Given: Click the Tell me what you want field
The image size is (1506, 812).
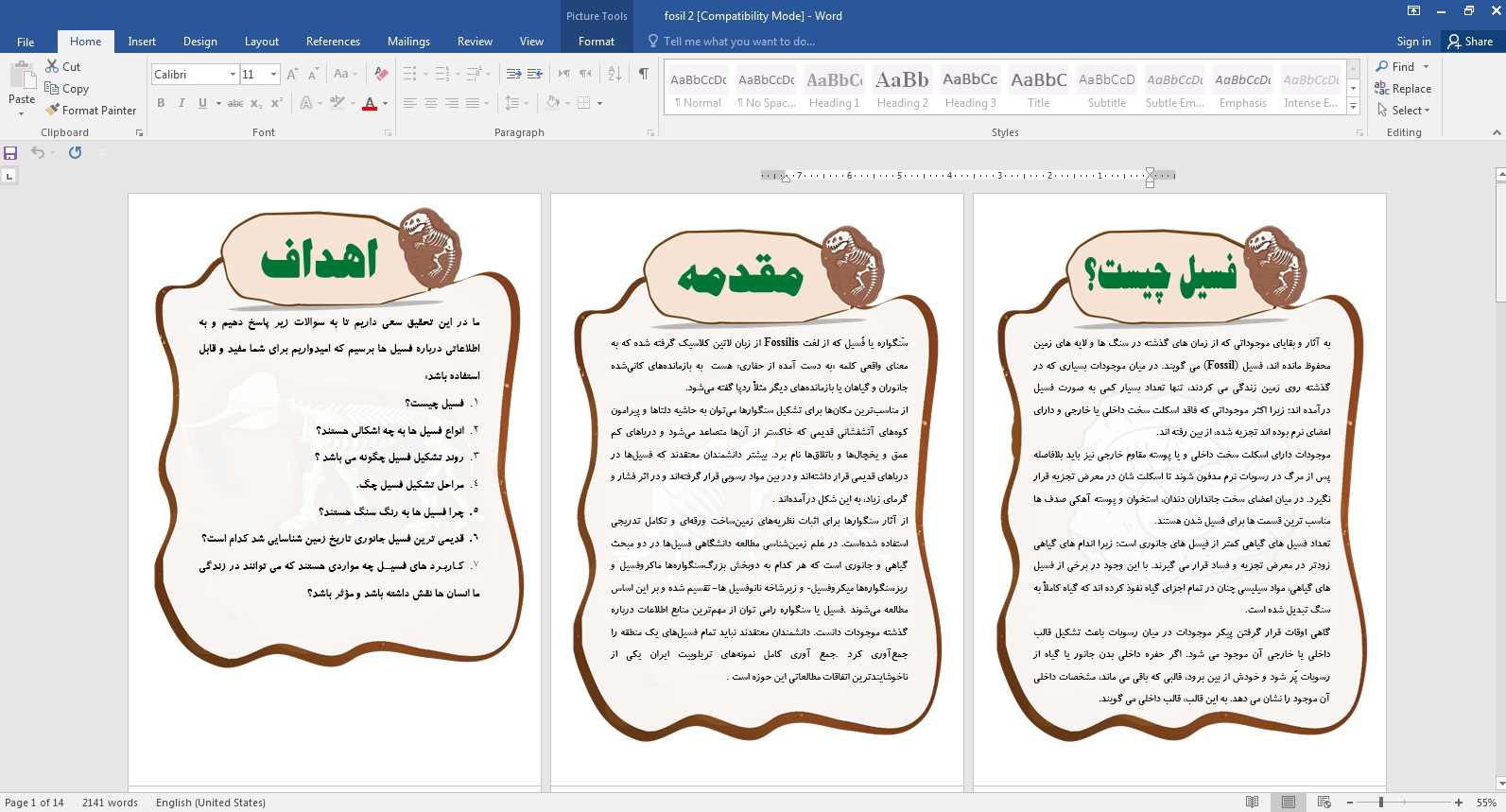Looking at the screenshot, I should (x=737, y=42).
